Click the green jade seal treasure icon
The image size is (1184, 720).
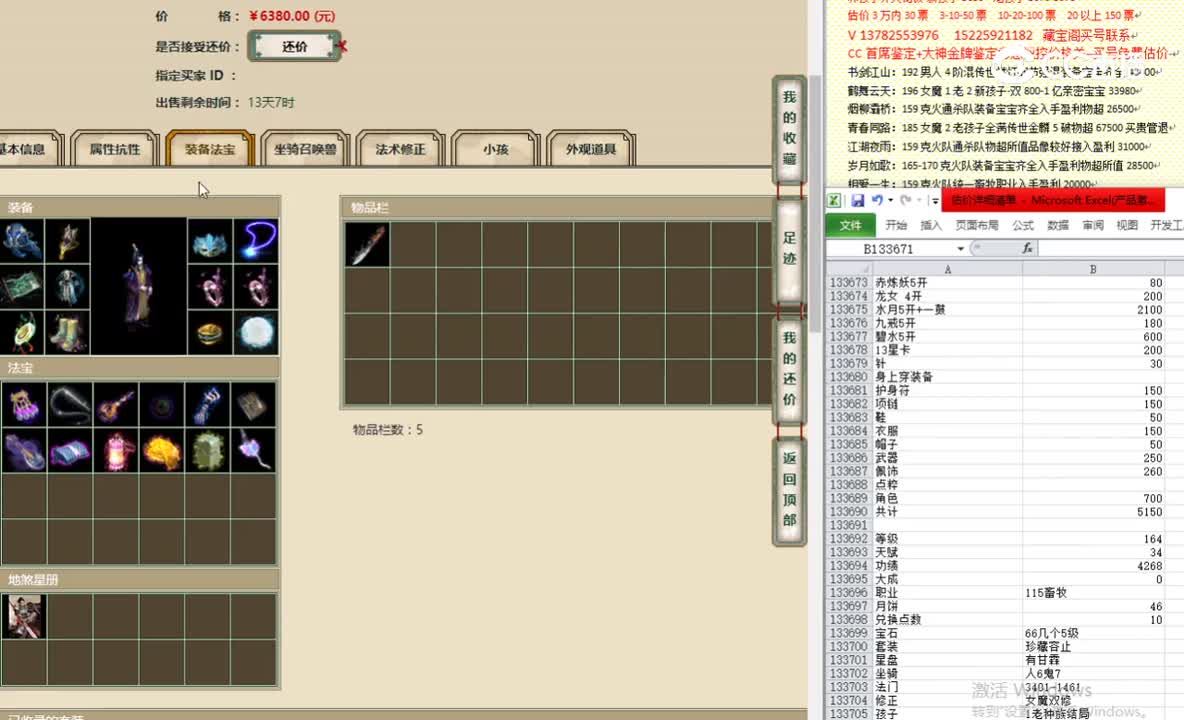(x=207, y=451)
